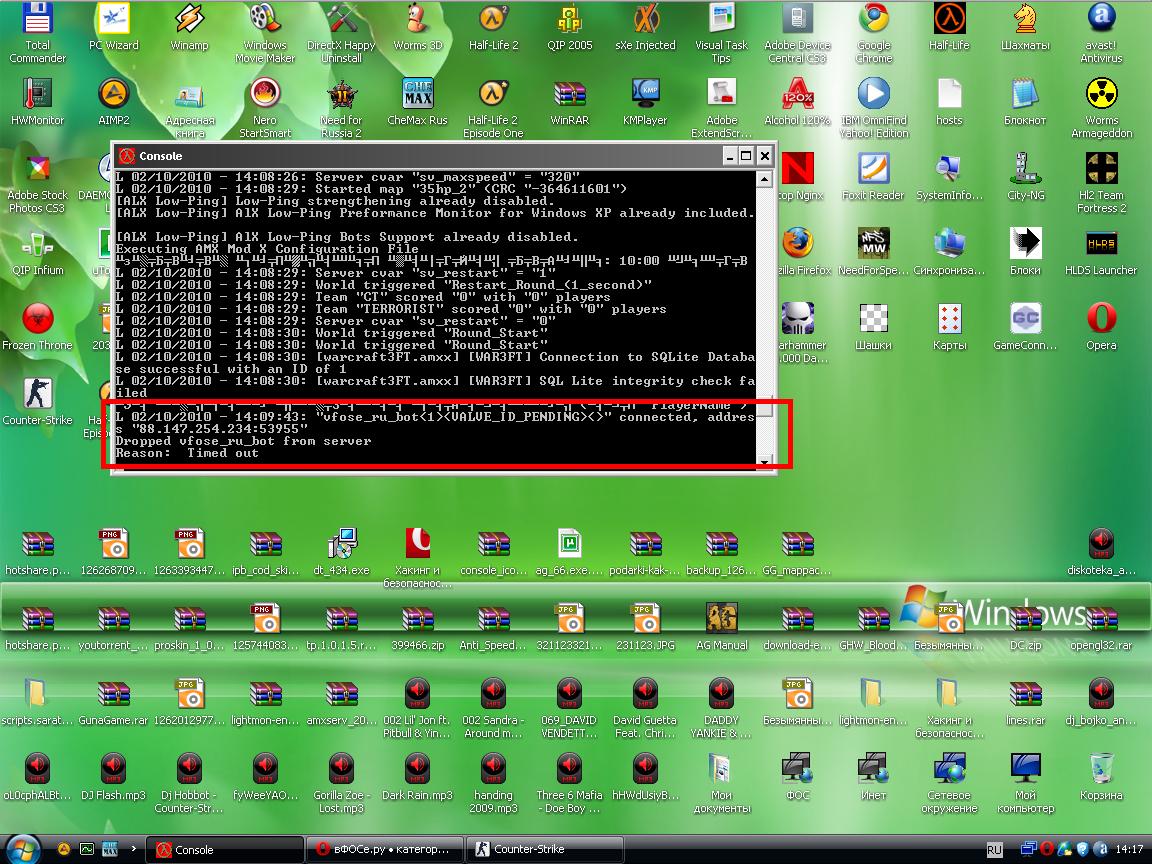Viewport: 1152px width, 864px height.
Task: Click the Console window title bar icon
Action: pyautogui.click(x=127, y=156)
